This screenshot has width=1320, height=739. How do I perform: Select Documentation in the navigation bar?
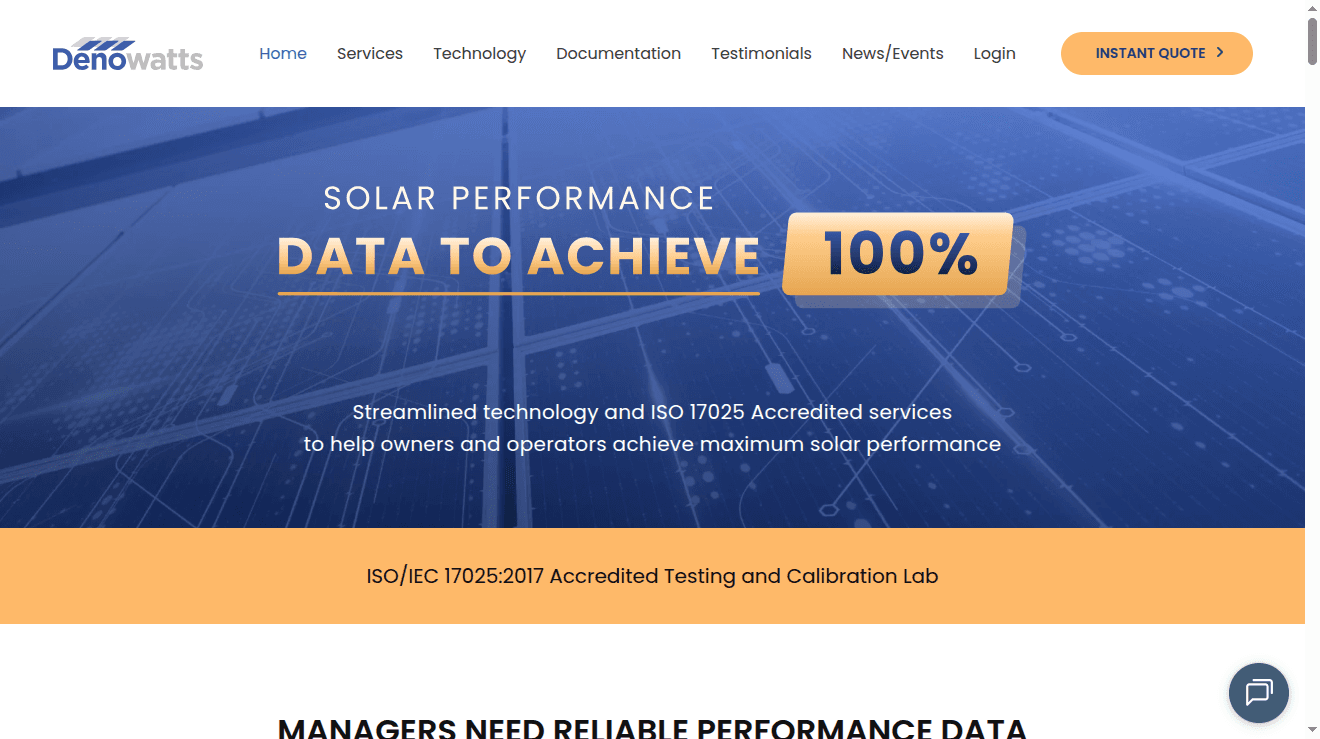click(x=618, y=54)
